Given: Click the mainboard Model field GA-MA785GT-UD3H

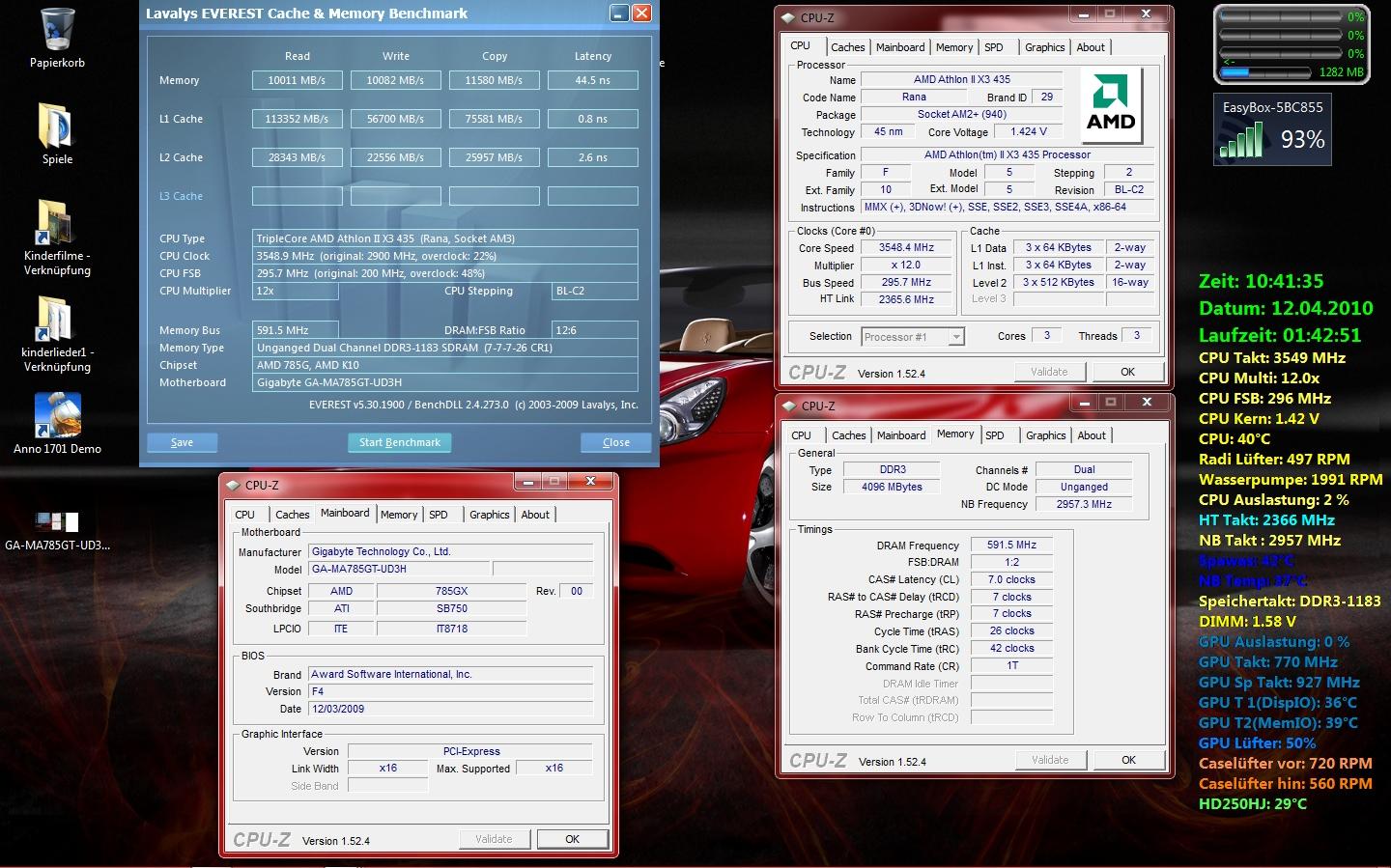Looking at the screenshot, I should click(x=399, y=570).
